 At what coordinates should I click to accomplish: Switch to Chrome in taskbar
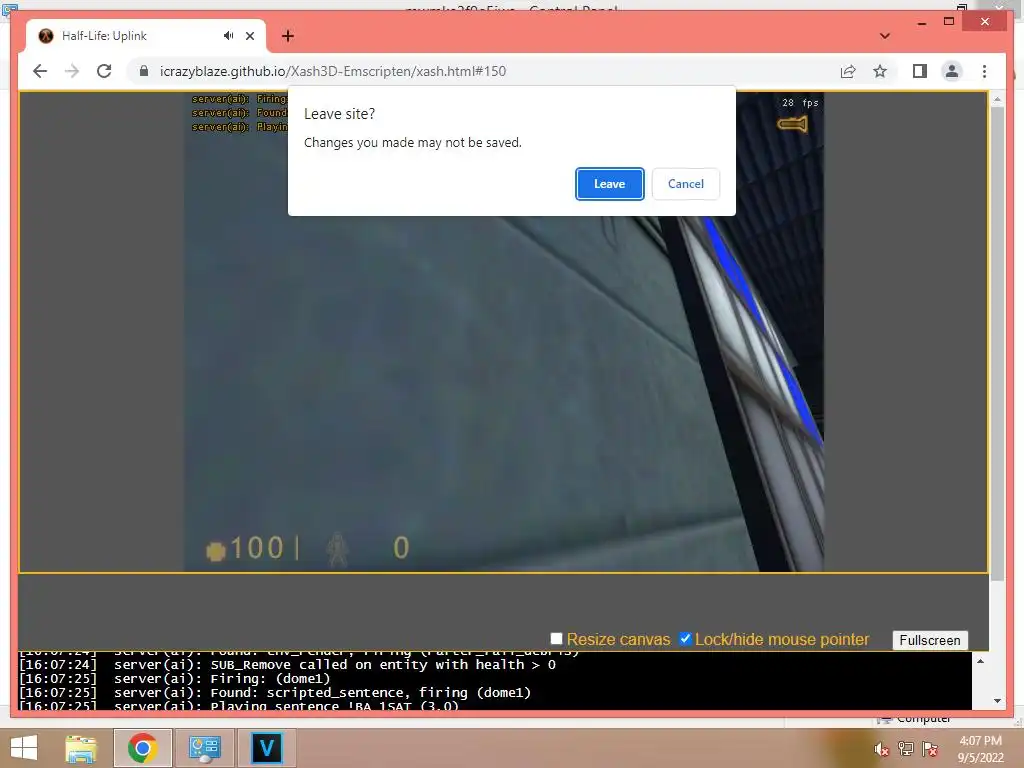pyautogui.click(x=142, y=748)
